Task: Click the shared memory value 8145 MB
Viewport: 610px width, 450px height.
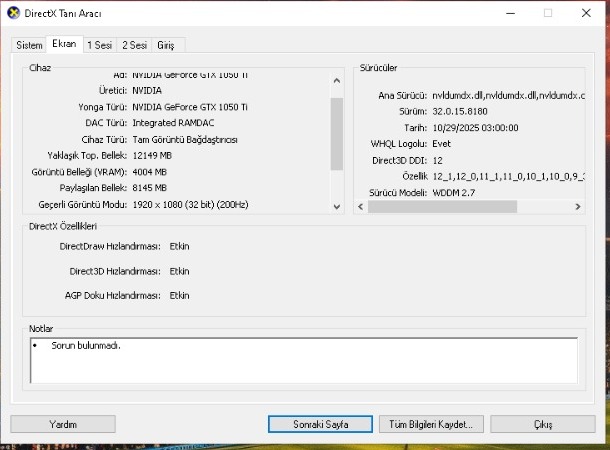Action: click(x=149, y=188)
